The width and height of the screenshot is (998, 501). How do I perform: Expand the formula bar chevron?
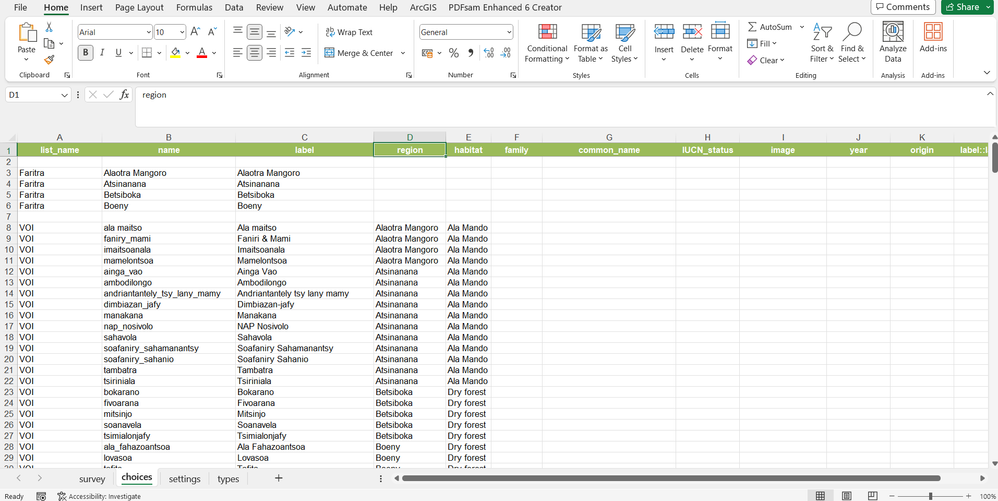(989, 94)
